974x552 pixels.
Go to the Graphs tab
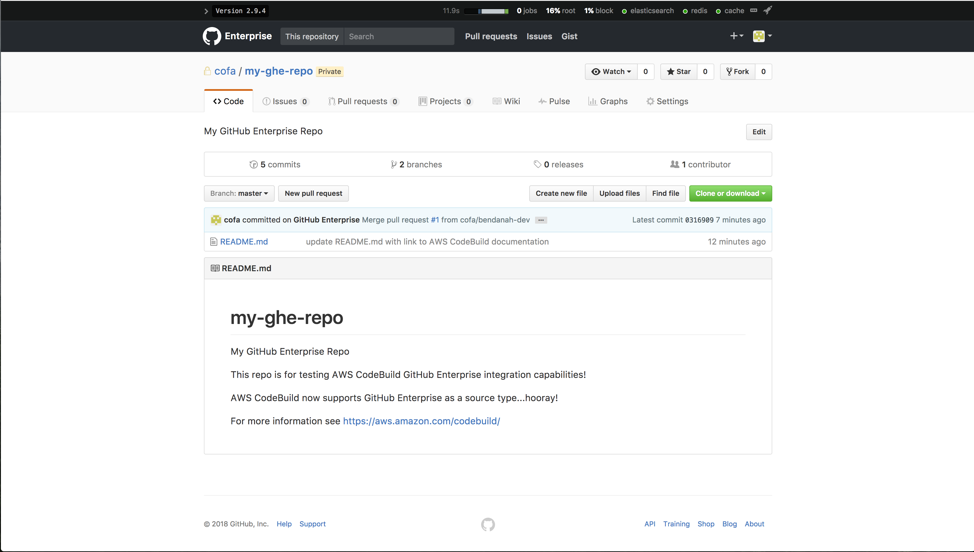[x=608, y=101]
